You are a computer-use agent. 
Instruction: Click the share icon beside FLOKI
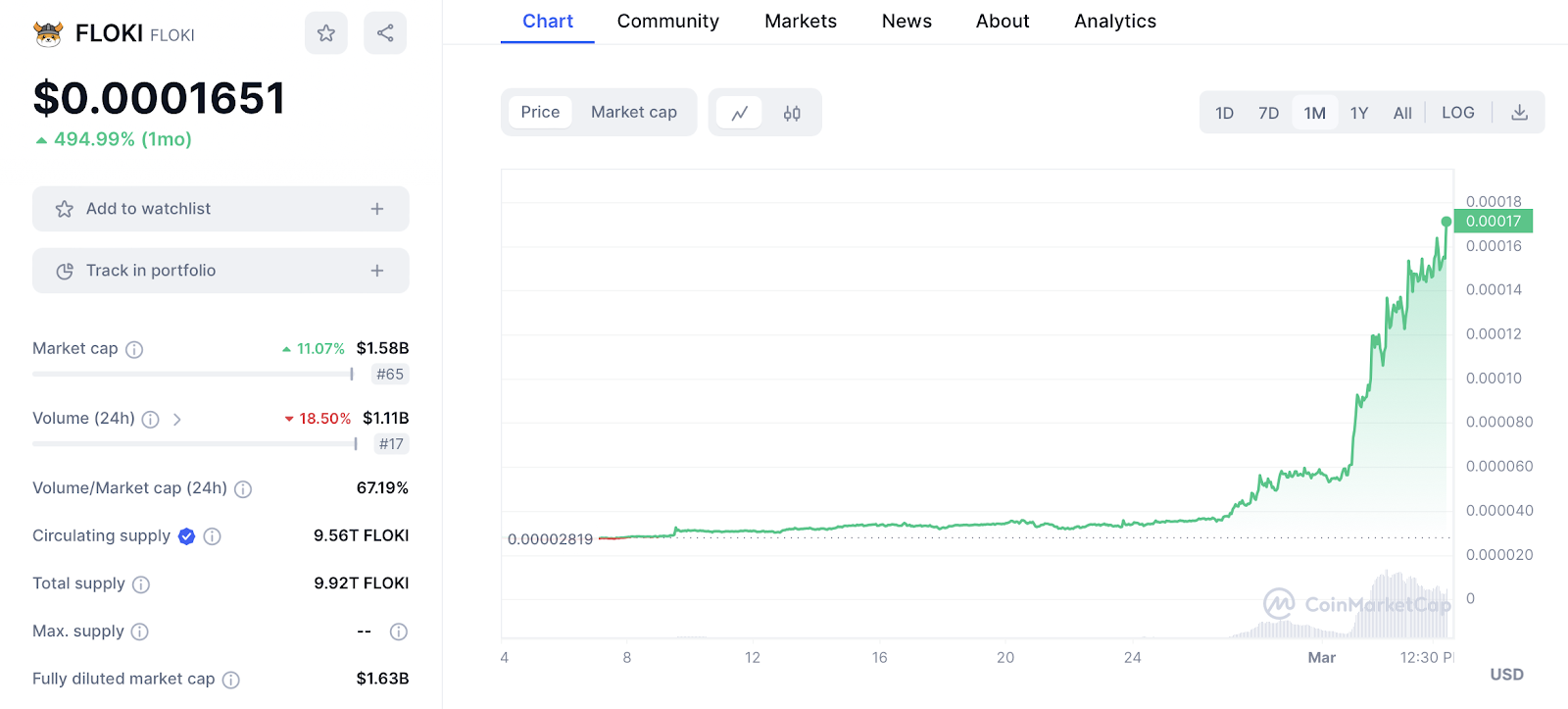[x=385, y=33]
